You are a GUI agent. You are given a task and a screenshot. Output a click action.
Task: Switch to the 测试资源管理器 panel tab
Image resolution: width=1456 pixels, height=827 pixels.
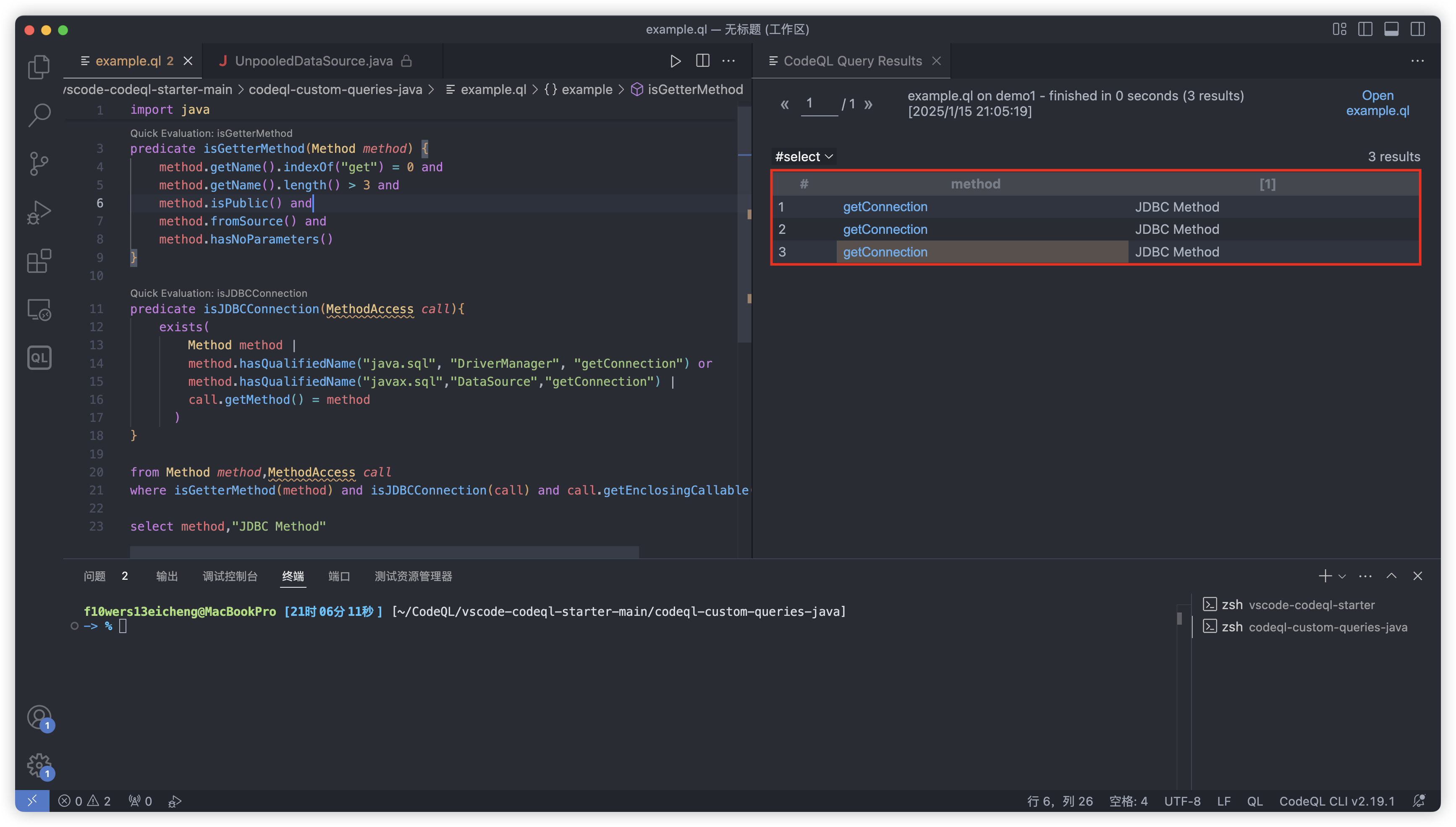(x=413, y=576)
